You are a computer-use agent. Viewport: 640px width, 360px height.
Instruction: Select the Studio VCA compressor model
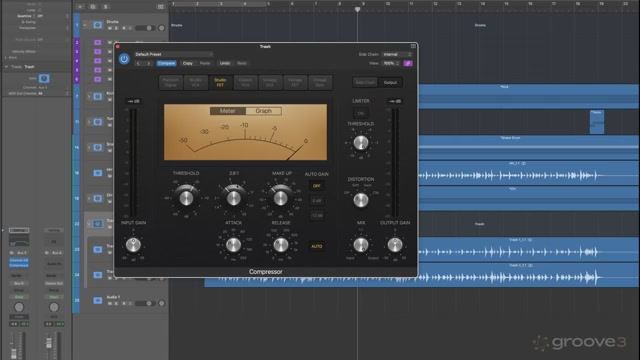196,82
